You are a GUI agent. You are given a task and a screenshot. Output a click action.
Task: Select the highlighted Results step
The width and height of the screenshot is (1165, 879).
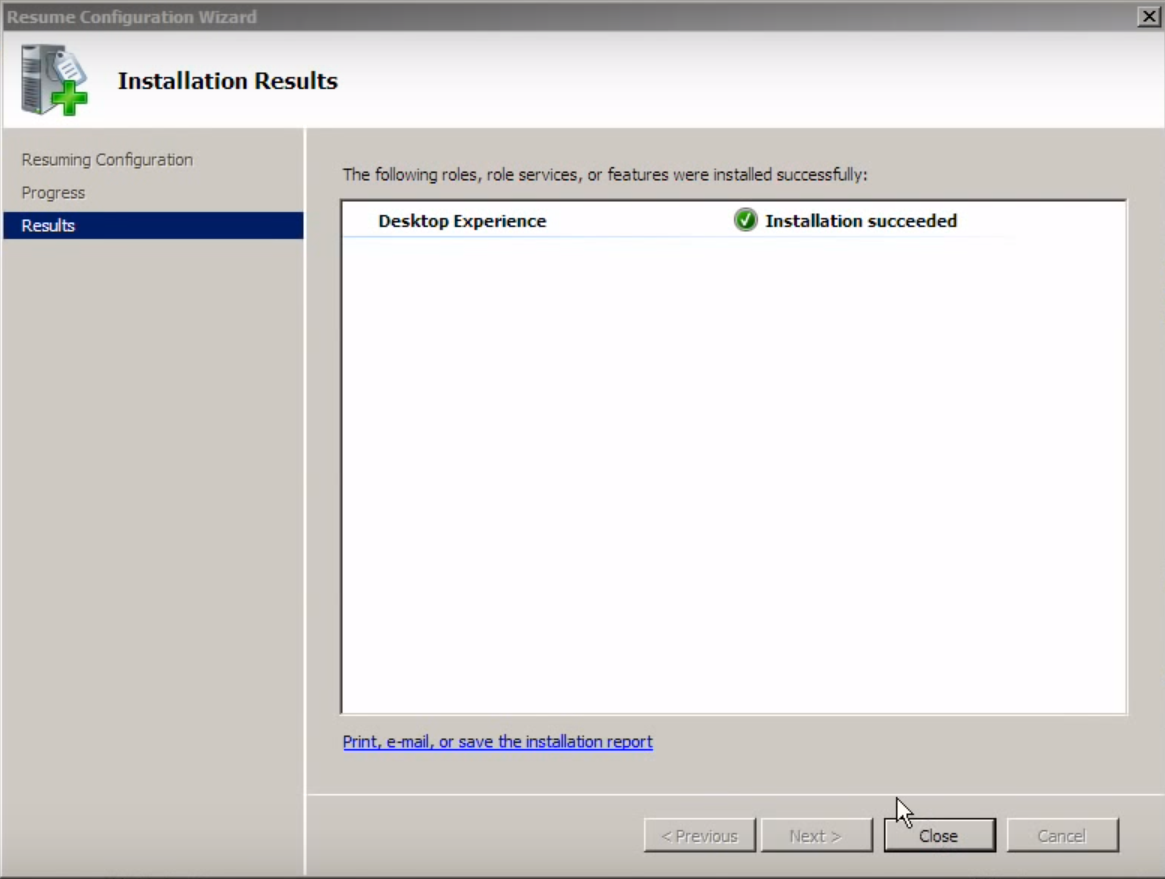coord(48,226)
